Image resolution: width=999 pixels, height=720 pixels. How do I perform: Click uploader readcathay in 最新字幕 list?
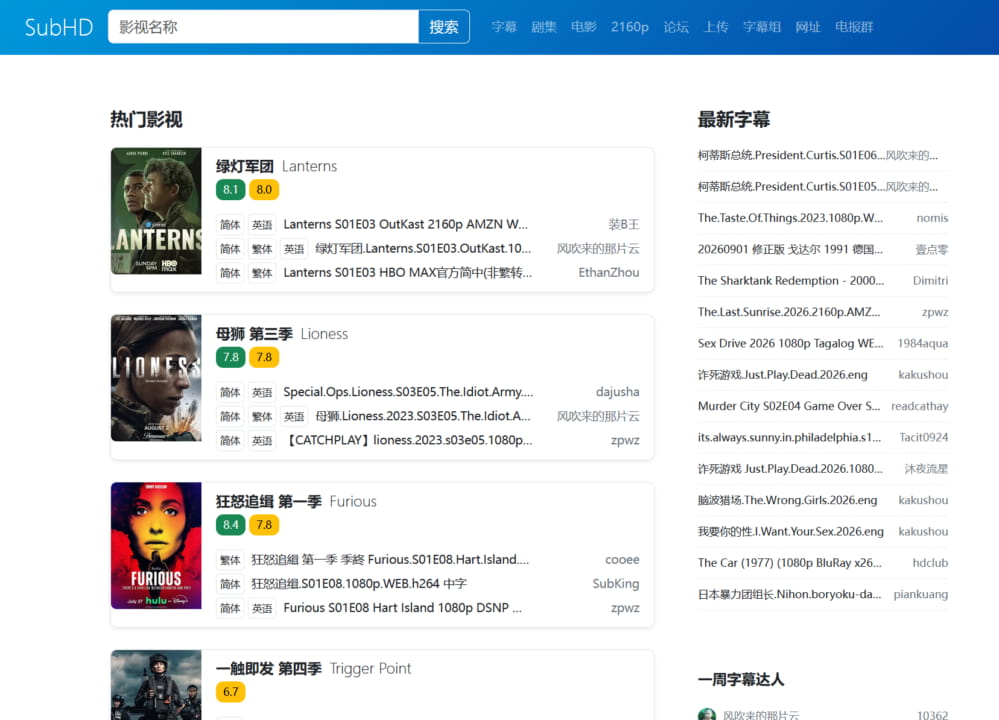pos(919,406)
